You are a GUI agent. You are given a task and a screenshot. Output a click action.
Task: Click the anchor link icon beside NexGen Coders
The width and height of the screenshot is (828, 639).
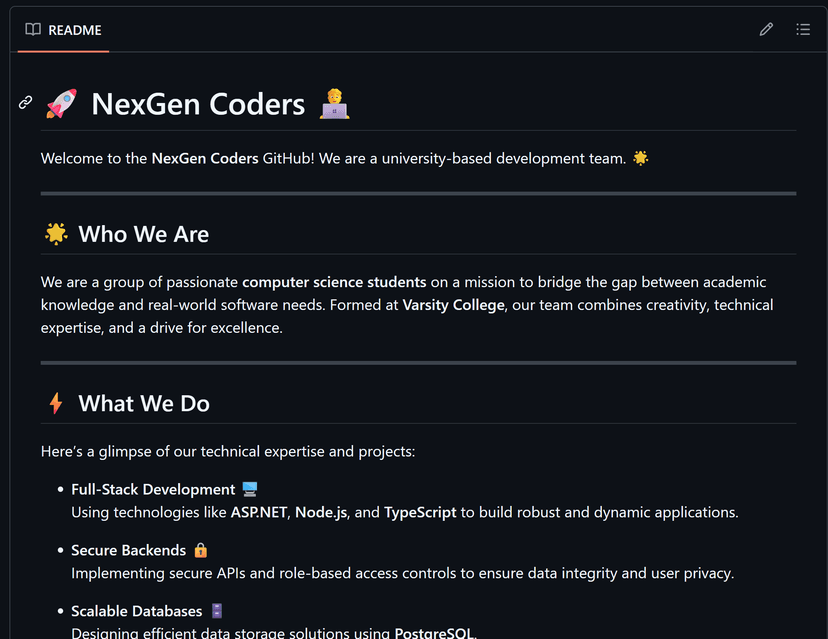click(x=26, y=102)
